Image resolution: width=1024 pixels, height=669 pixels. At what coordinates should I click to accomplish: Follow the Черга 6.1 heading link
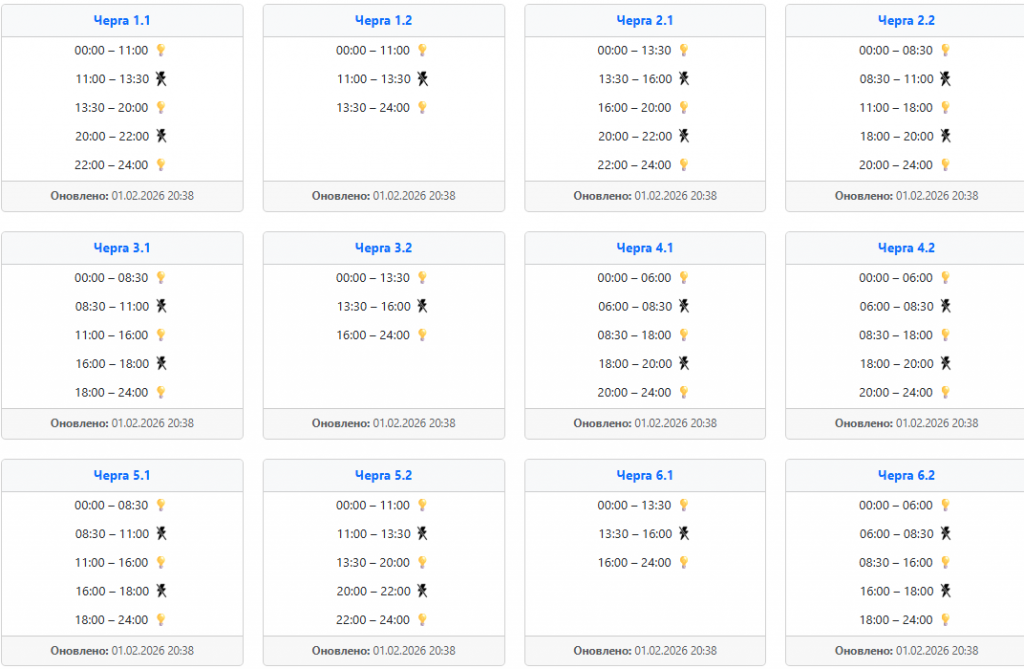click(645, 476)
